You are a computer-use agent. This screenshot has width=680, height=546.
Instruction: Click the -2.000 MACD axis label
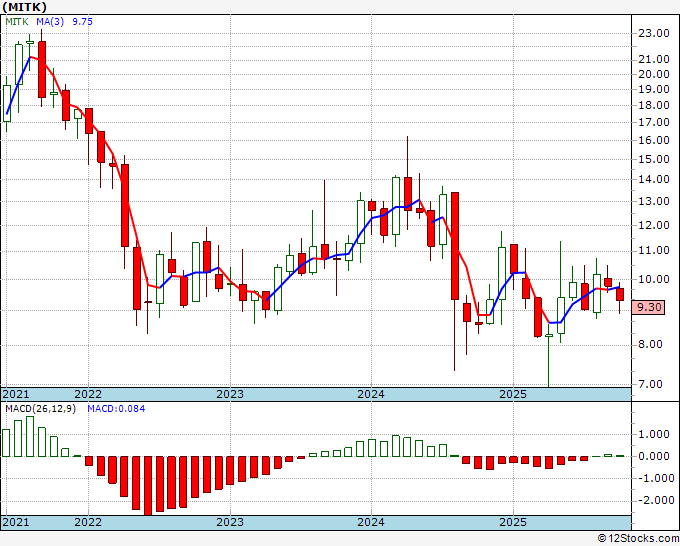point(654,500)
